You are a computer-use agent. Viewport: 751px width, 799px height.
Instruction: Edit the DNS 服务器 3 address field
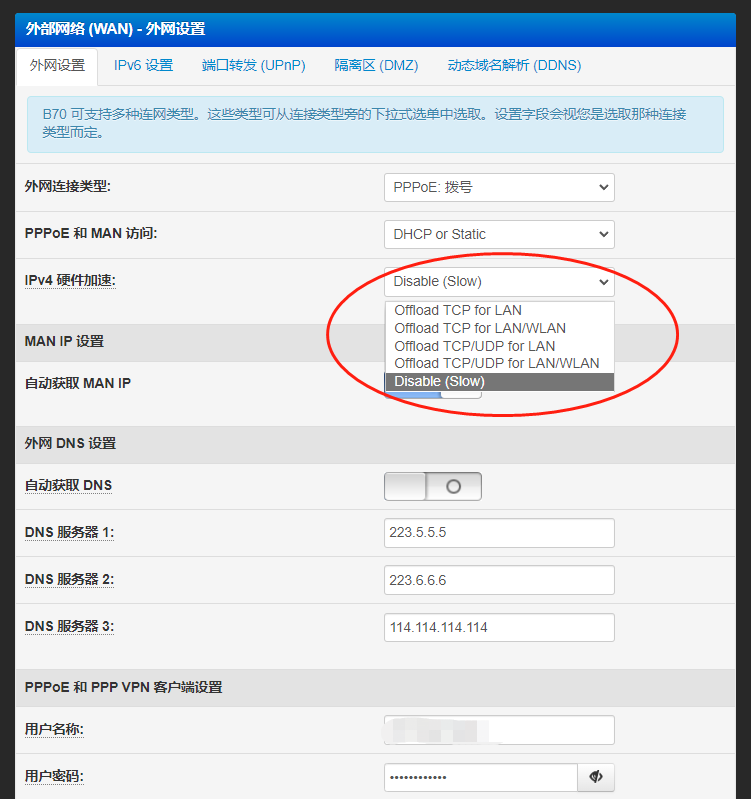498,627
